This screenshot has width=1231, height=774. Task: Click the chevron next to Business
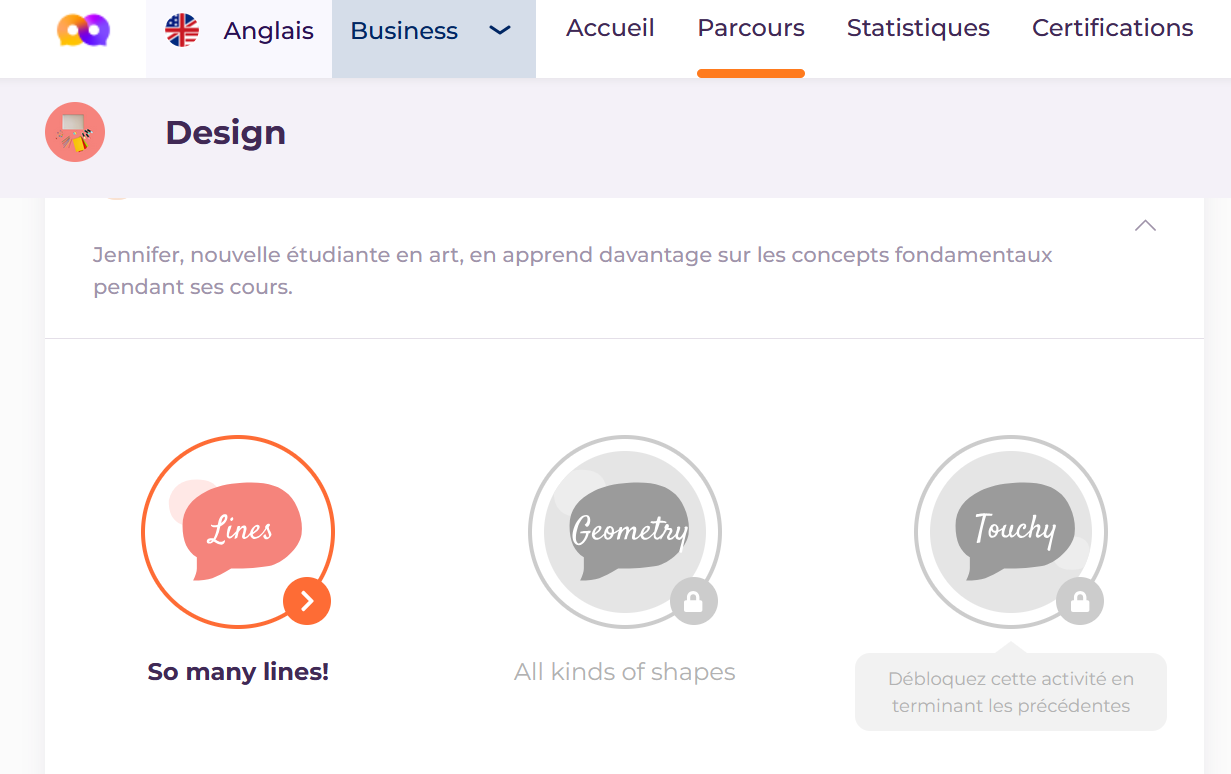pos(499,31)
